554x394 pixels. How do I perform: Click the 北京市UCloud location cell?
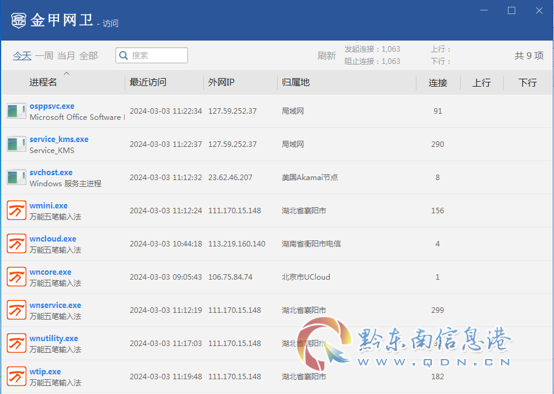[306, 277]
